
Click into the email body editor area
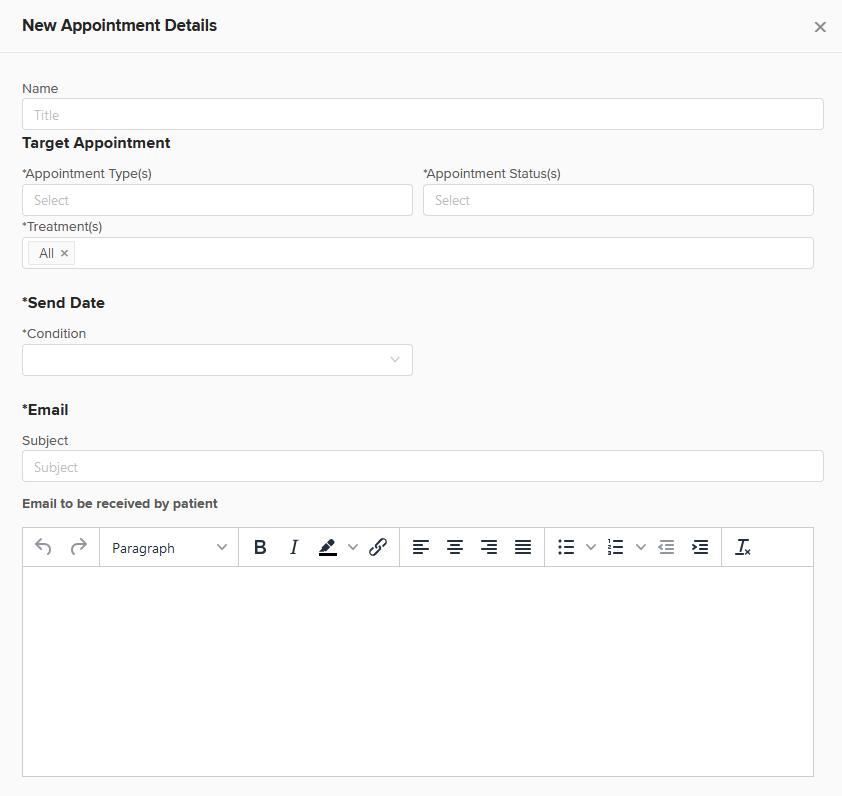click(x=418, y=671)
